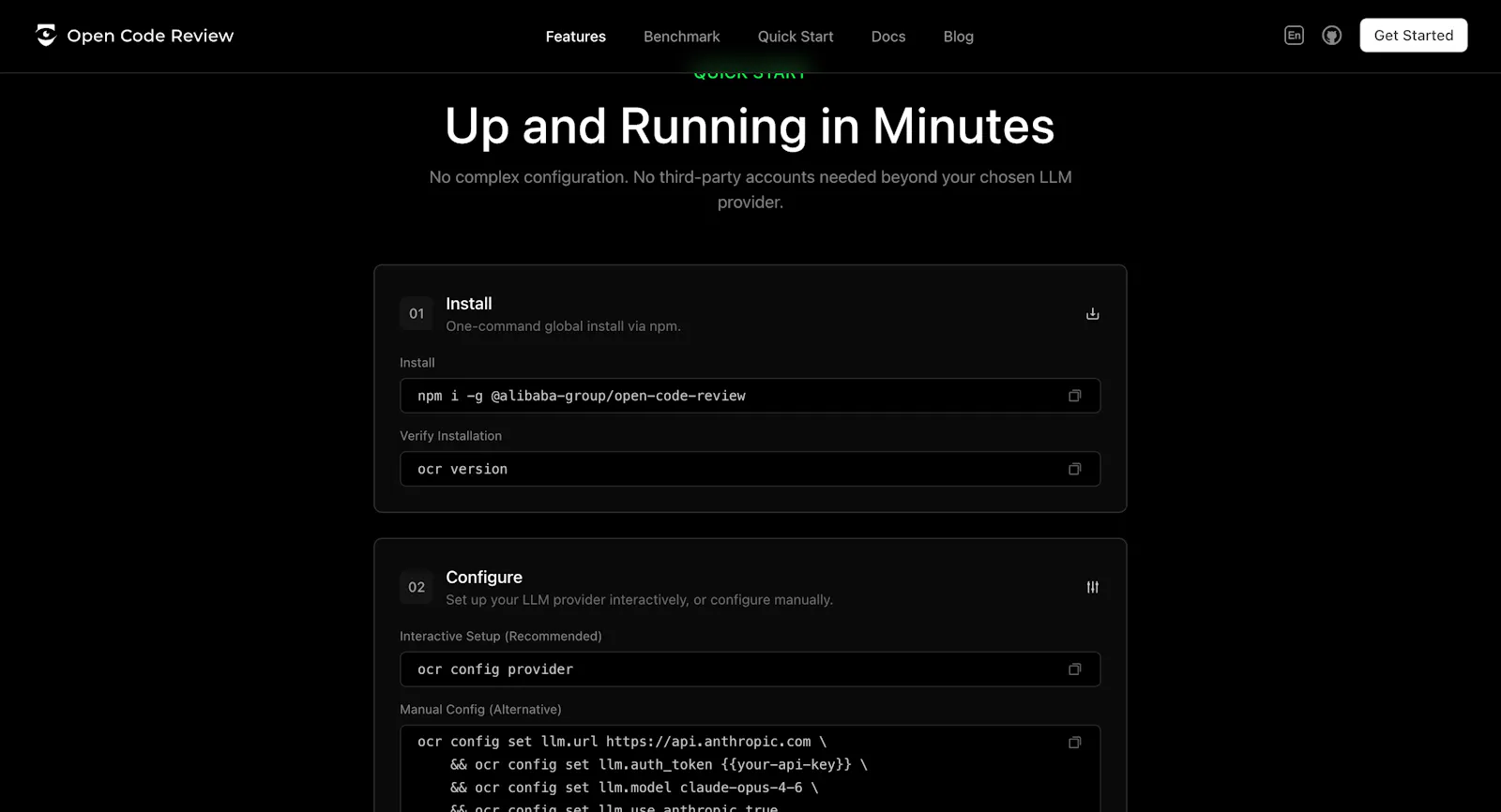
Task: Copy the manual config command block
Action: pyautogui.click(x=1075, y=743)
